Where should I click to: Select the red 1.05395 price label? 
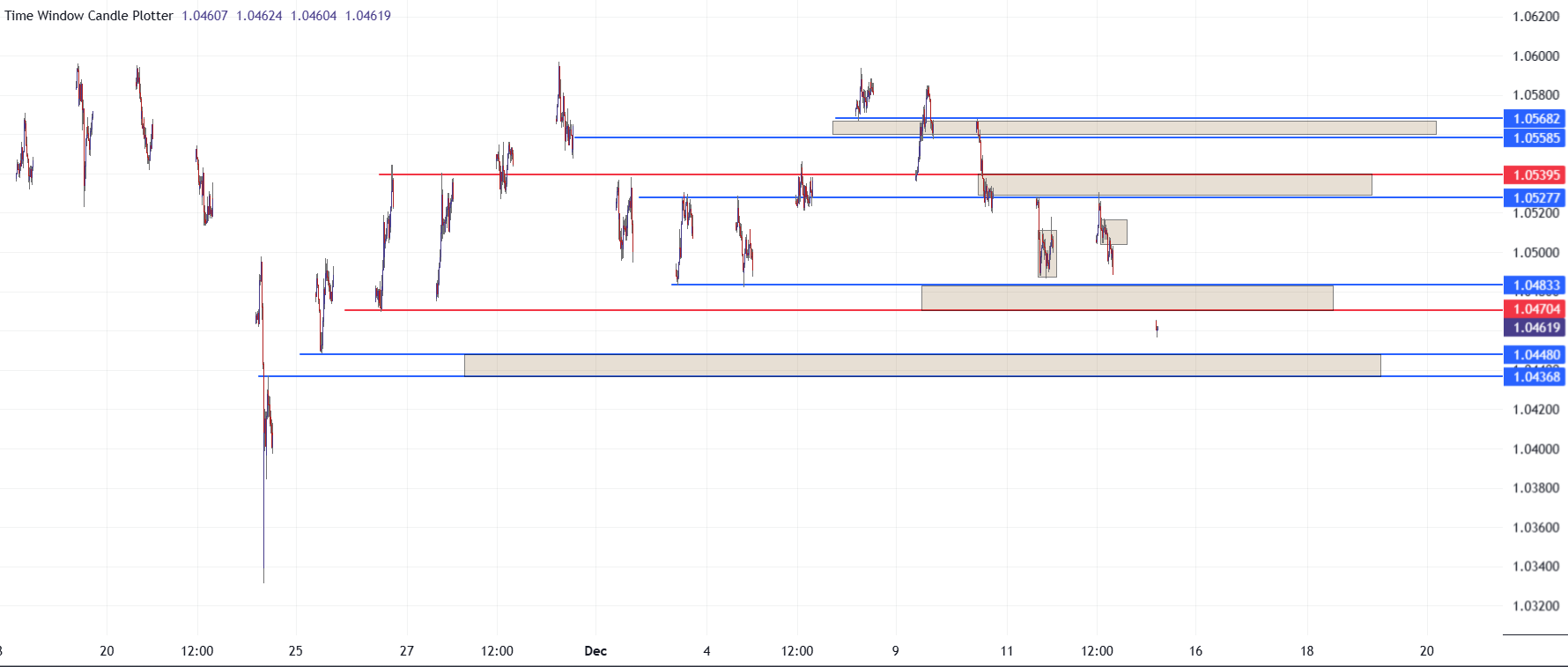click(x=1535, y=175)
